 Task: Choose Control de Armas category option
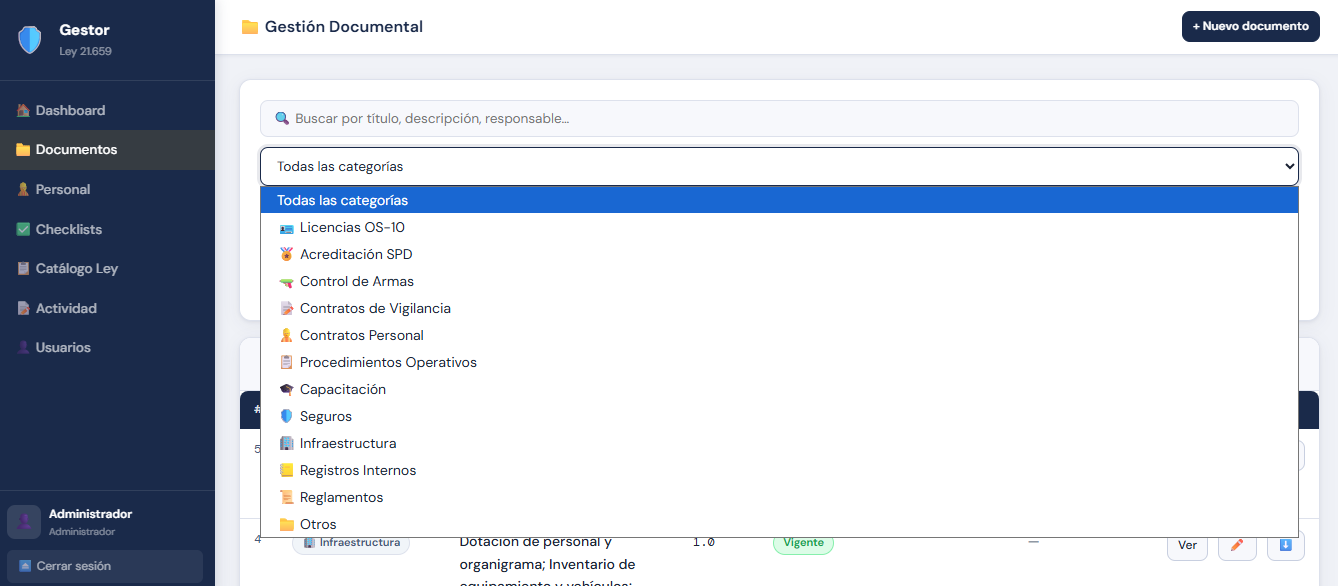point(779,281)
